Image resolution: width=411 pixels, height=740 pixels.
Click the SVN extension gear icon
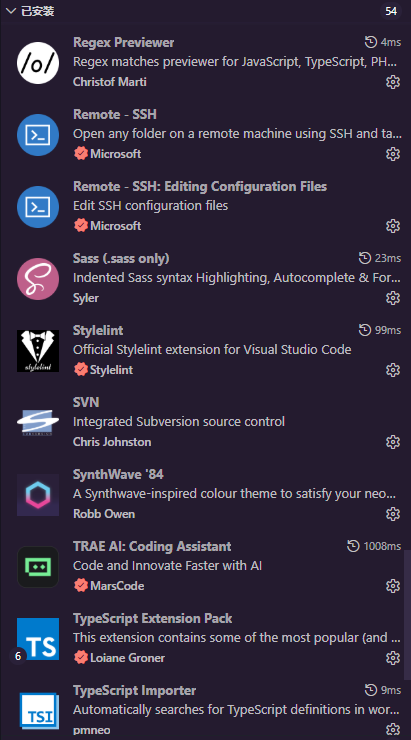393,442
